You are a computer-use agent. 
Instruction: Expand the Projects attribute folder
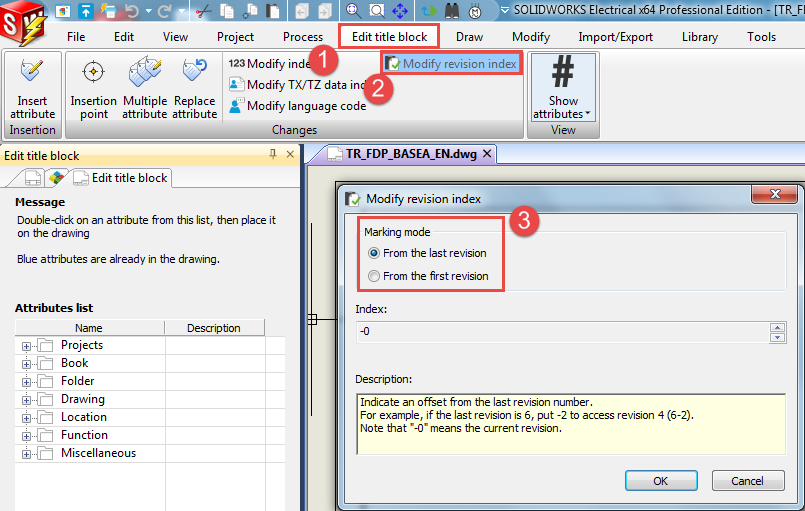[26, 346]
